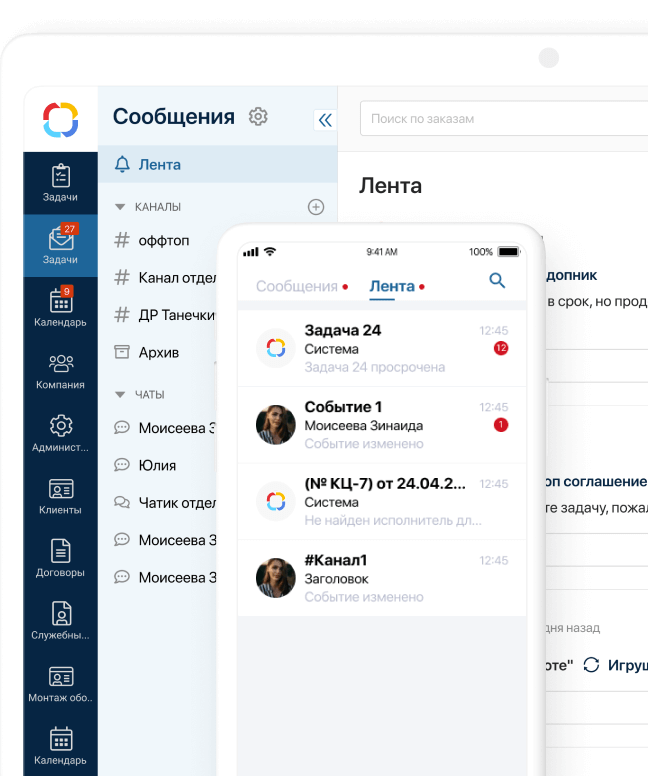
Task: Tap the search magnifier in phone view
Action: click(x=497, y=281)
